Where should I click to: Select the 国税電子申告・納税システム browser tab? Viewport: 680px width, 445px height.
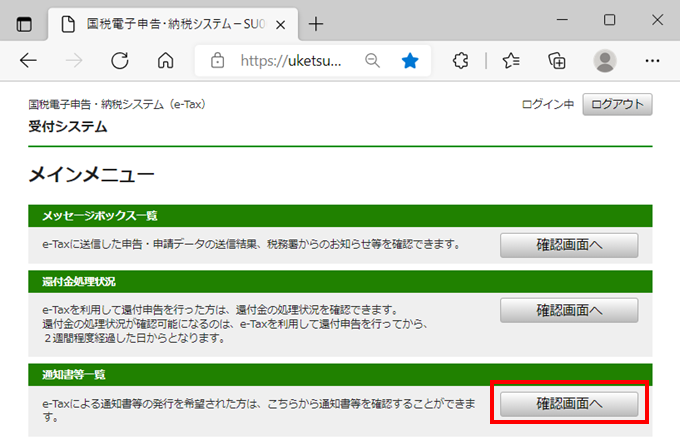pyautogui.click(x=170, y=23)
